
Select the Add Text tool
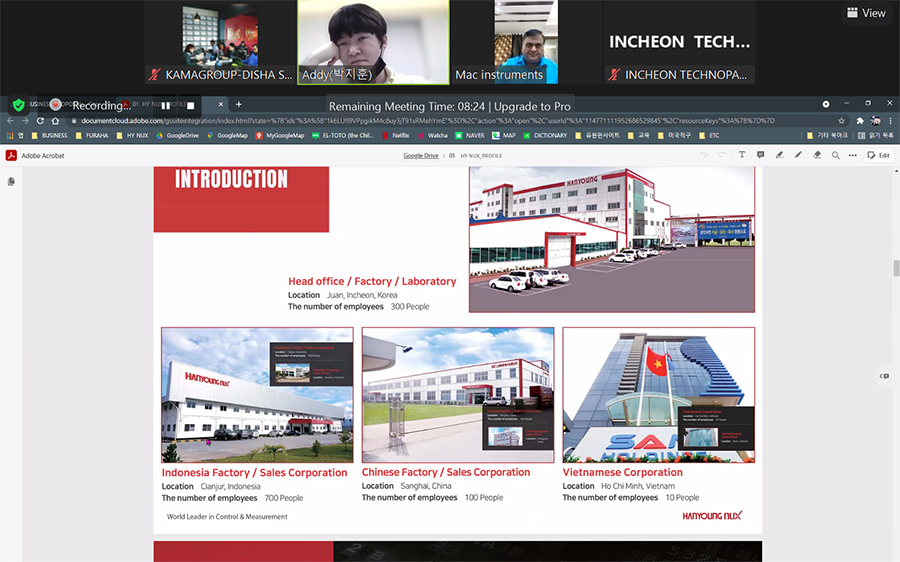[742, 155]
